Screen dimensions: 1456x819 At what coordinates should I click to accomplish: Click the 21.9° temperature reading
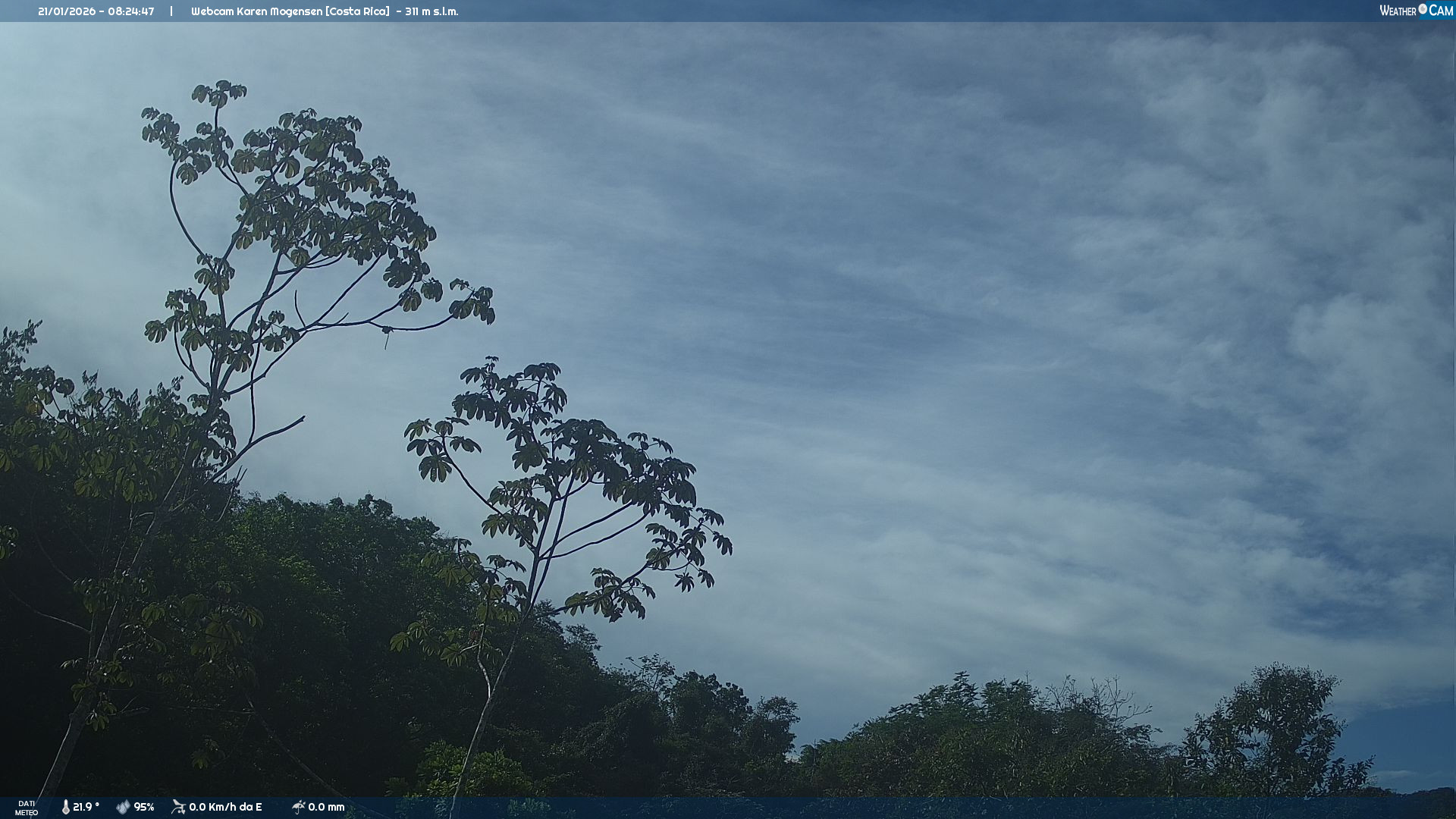click(x=86, y=807)
